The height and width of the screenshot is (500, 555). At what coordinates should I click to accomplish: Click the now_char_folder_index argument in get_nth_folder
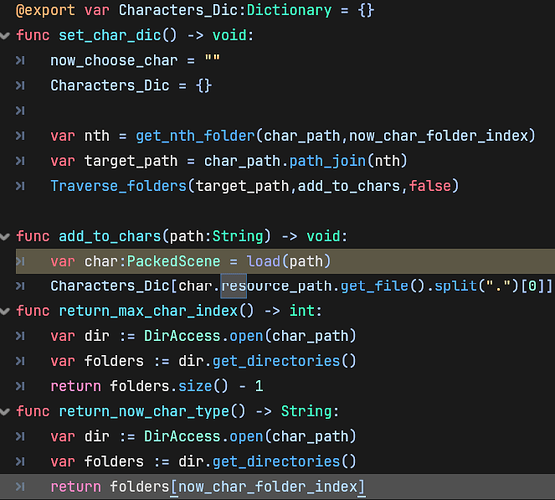(439, 136)
